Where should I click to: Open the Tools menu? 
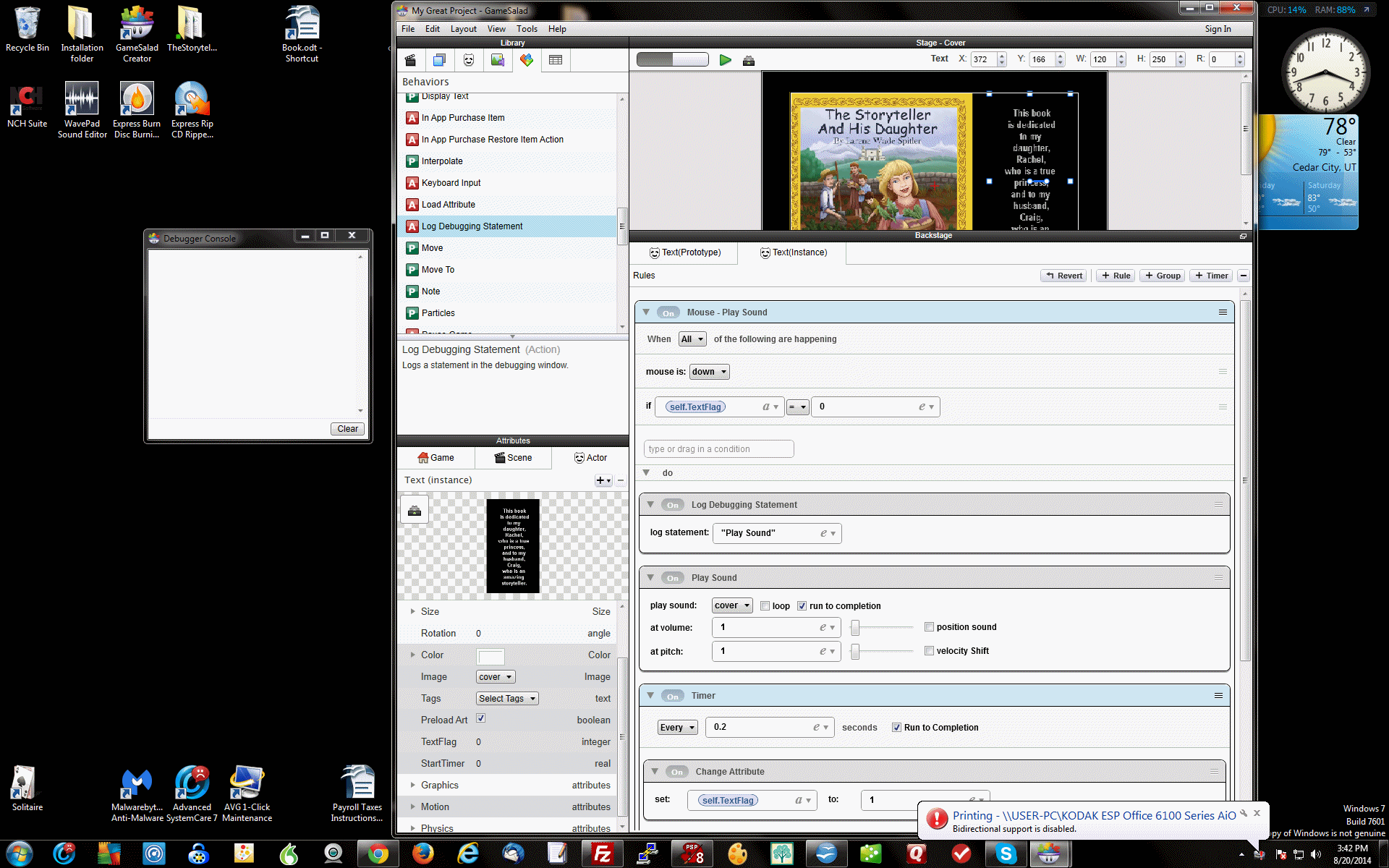coord(527,29)
